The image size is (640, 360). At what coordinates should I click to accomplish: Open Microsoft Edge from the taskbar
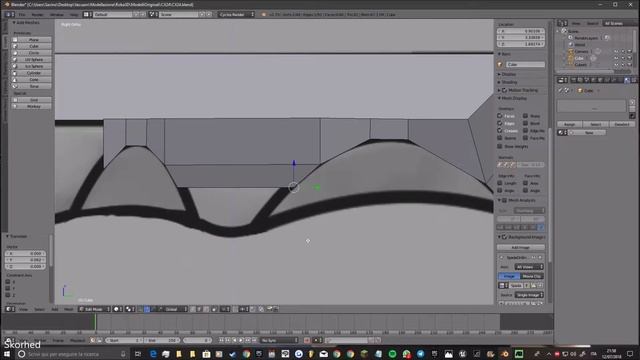[153, 354]
